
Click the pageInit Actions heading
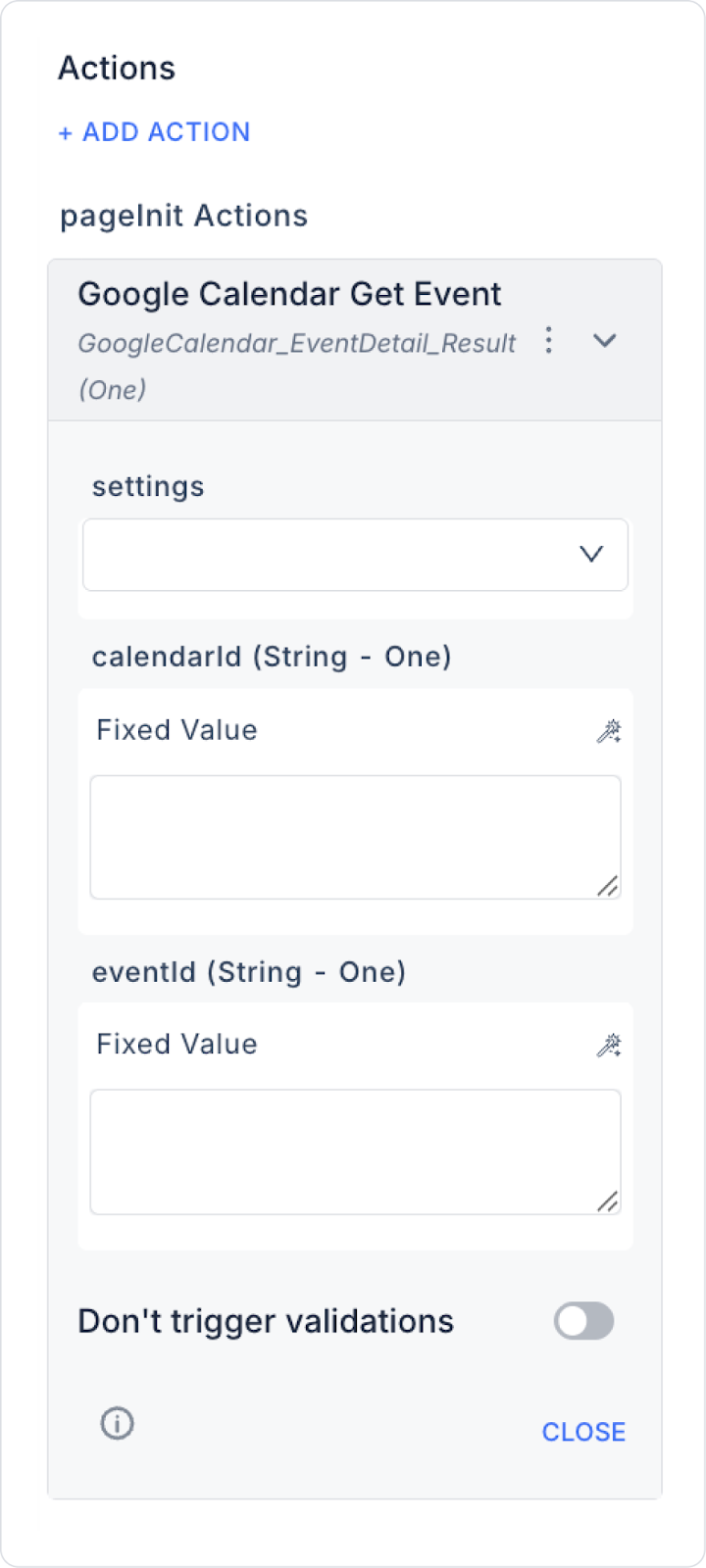[x=184, y=216]
